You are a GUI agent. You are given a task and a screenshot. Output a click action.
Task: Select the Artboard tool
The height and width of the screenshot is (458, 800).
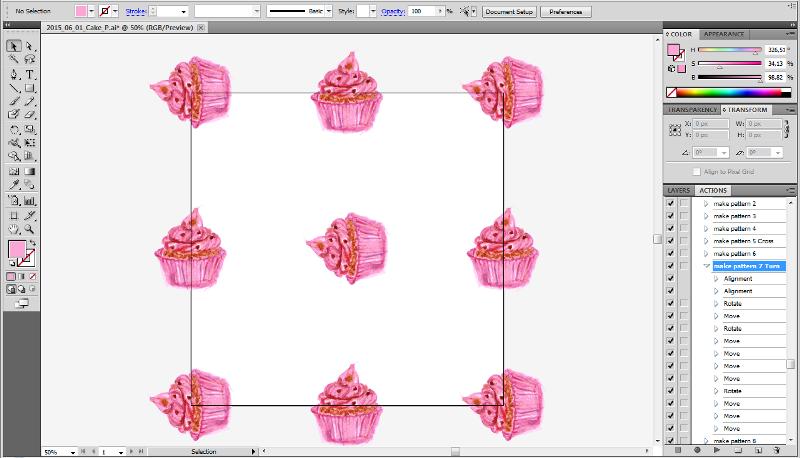(14, 216)
